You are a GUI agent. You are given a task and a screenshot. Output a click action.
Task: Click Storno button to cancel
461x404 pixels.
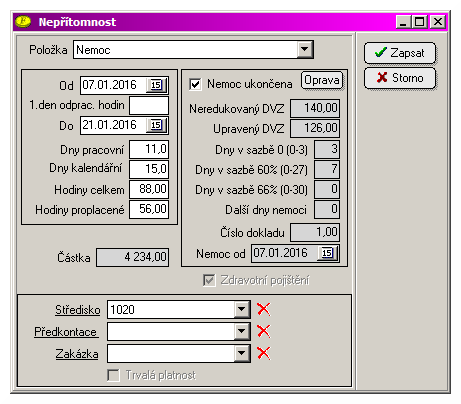click(400, 78)
